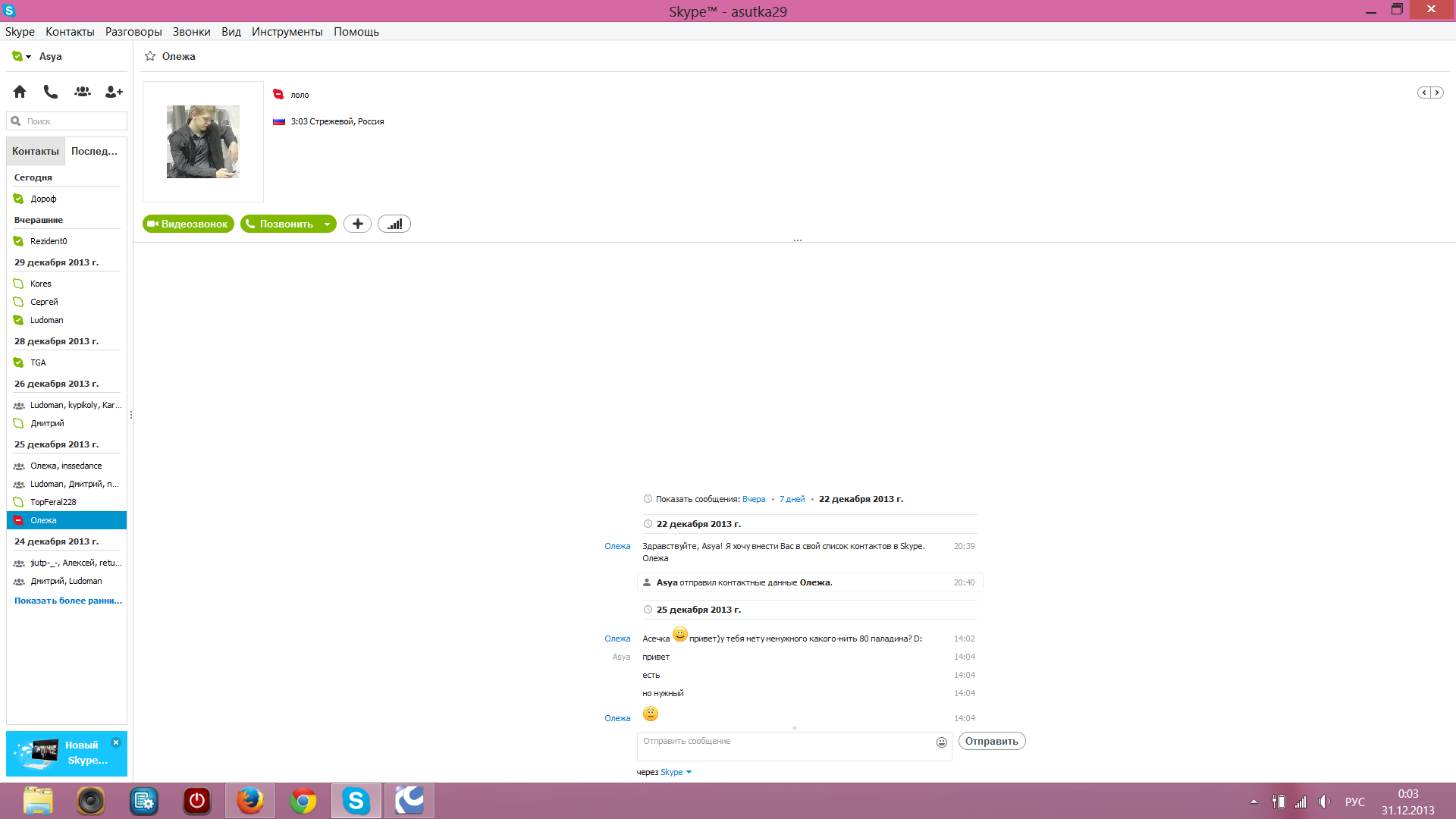Image resolution: width=1456 pixels, height=819 pixels.
Task: Open Firefox from the taskbar
Action: click(x=250, y=801)
